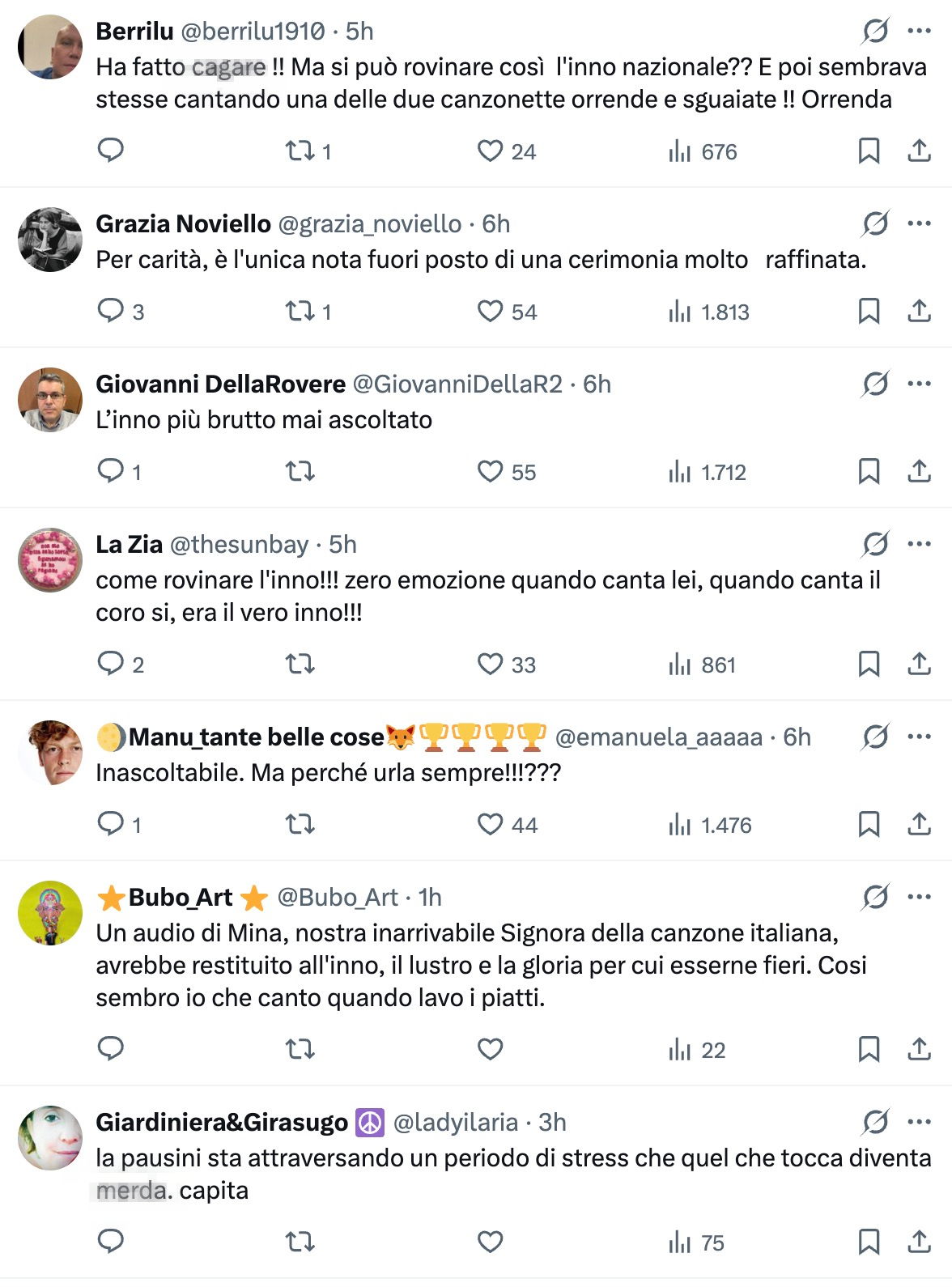This screenshot has height=1287, width=952.
Task: Open the @thesunbay profile handle
Action: pos(239,544)
